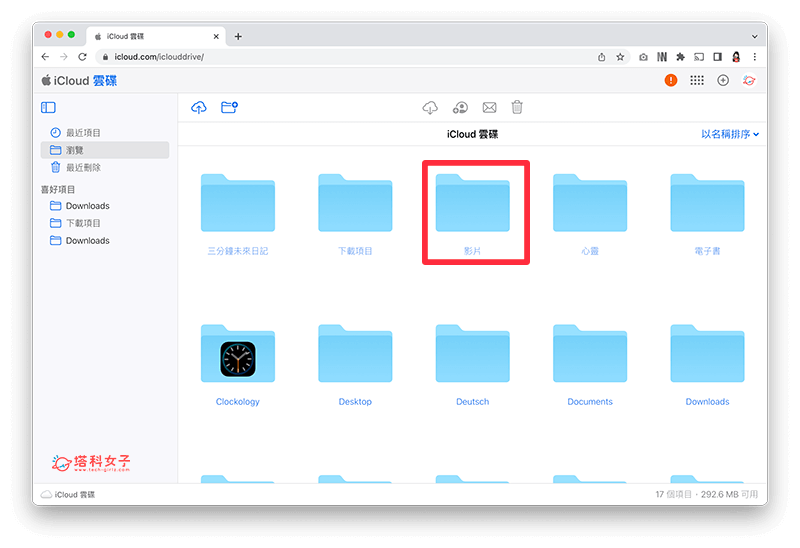Click the upload to iCloud icon
This screenshot has width=800, height=548.
(199, 107)
